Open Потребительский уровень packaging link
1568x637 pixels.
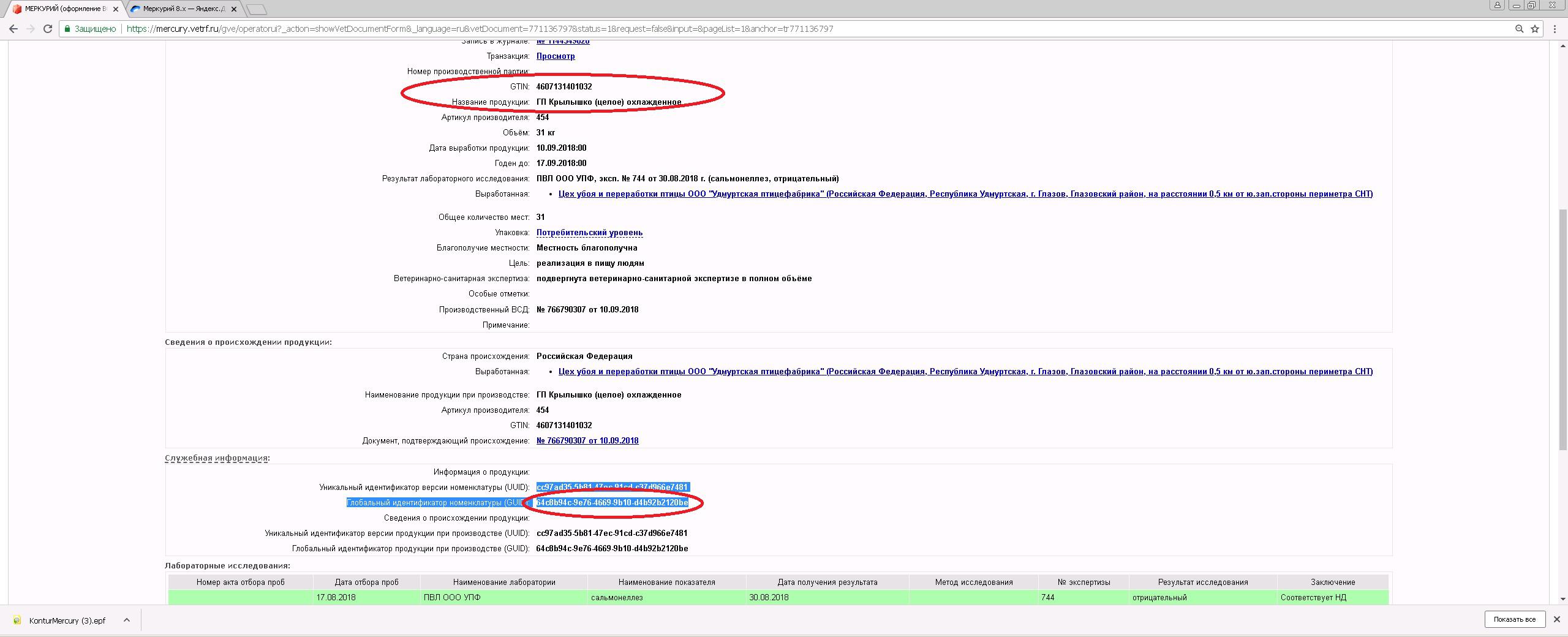pyautogui.click(x=589, y=232)
